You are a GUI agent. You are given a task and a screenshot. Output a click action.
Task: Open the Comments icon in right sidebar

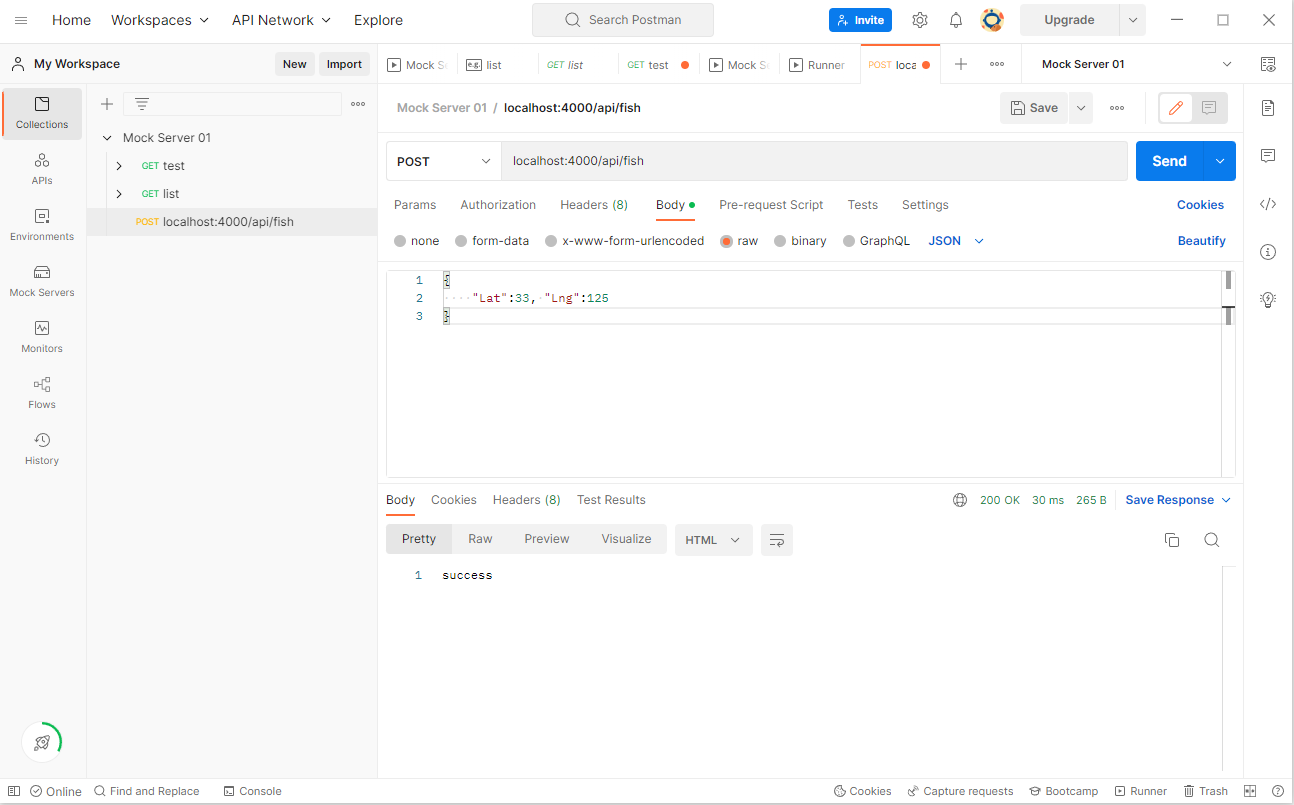coord(1268,155)
